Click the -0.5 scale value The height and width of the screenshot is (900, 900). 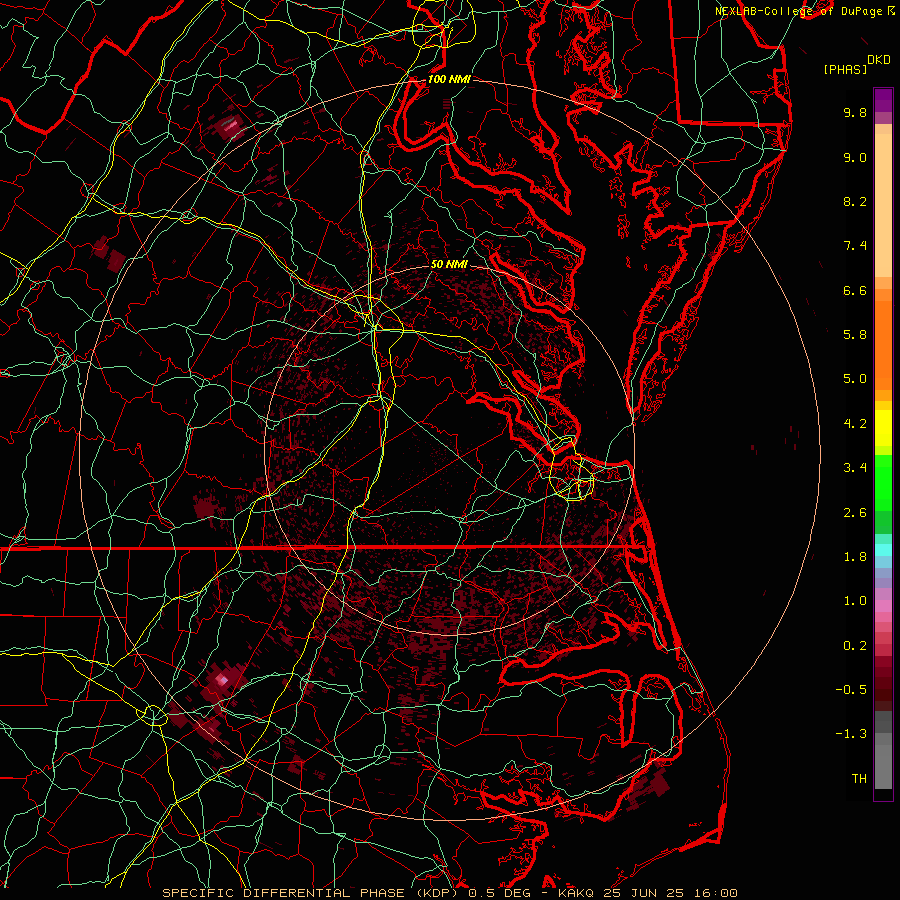(851, 690)
